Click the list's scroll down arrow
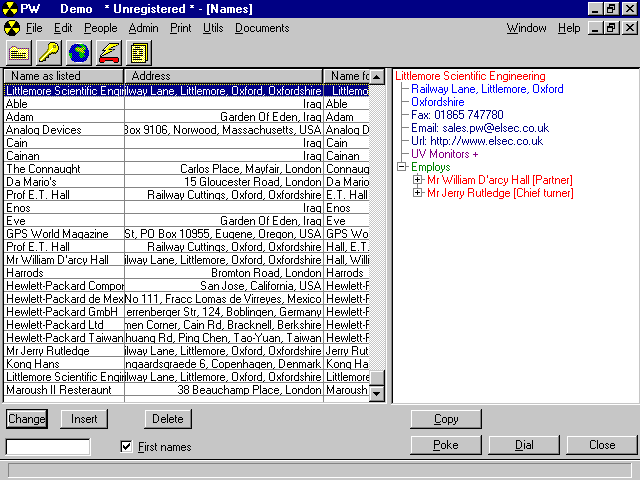640x480 pixels. coord(377,394)
